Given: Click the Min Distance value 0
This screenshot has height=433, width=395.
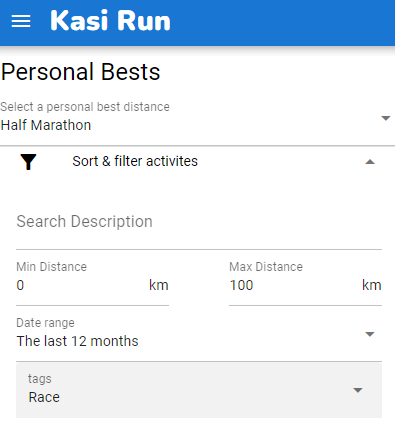Looking at the screenshot, I should tap(20, 285).
